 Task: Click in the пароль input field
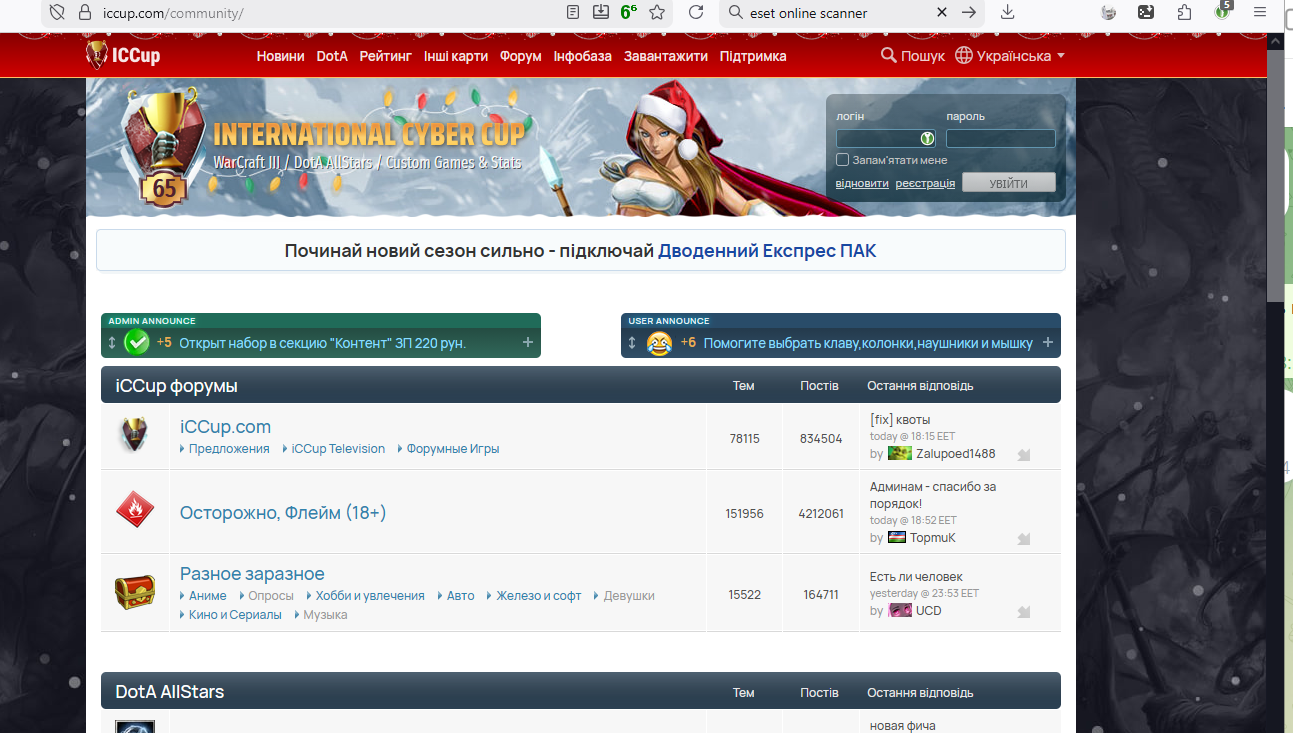coord(1001,139)
